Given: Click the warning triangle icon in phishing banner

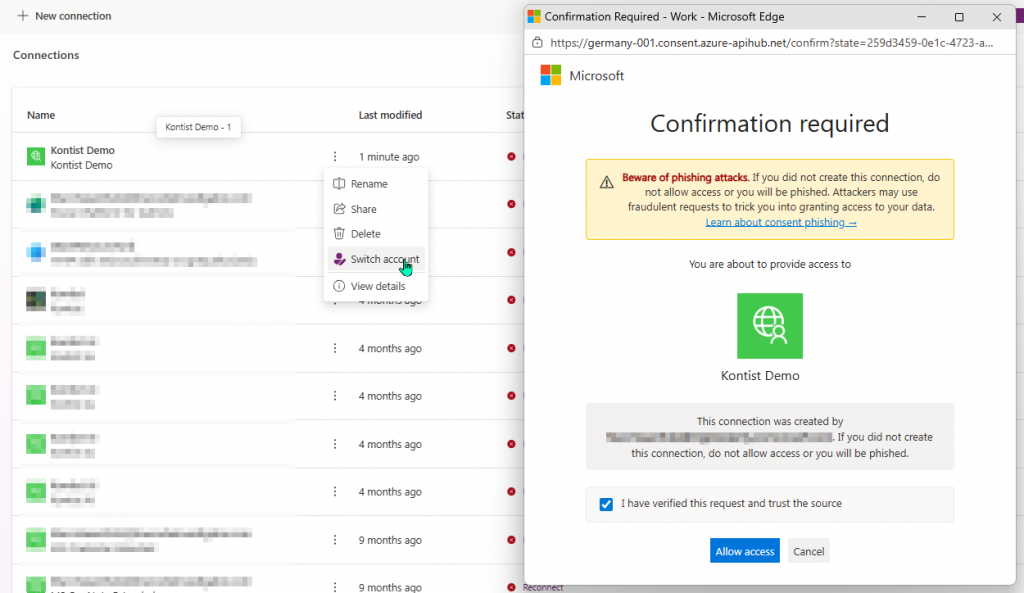Looking at the screenshot, I should tap(607, 182).
